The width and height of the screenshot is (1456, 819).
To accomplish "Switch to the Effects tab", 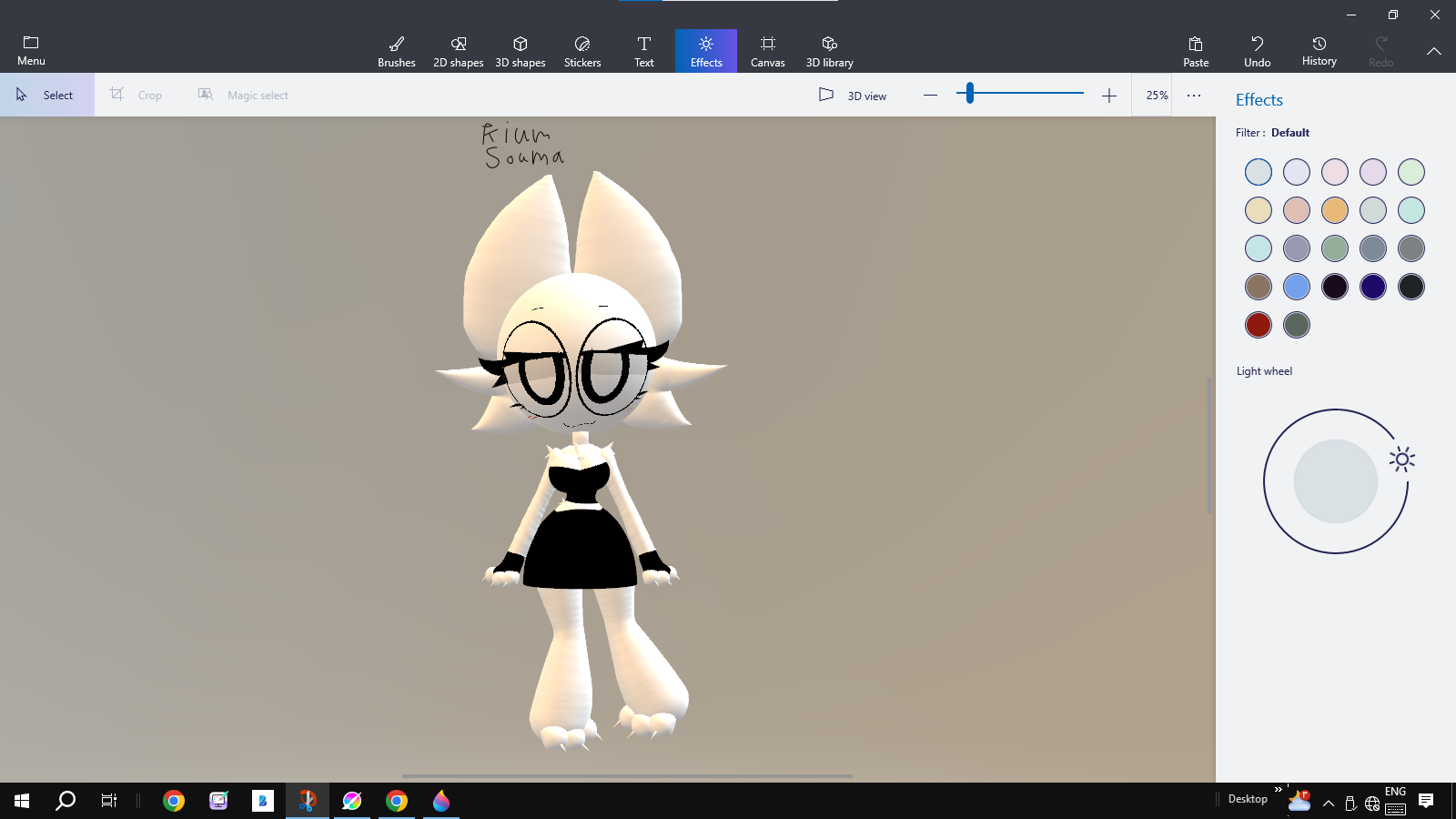I will [705, 51].
